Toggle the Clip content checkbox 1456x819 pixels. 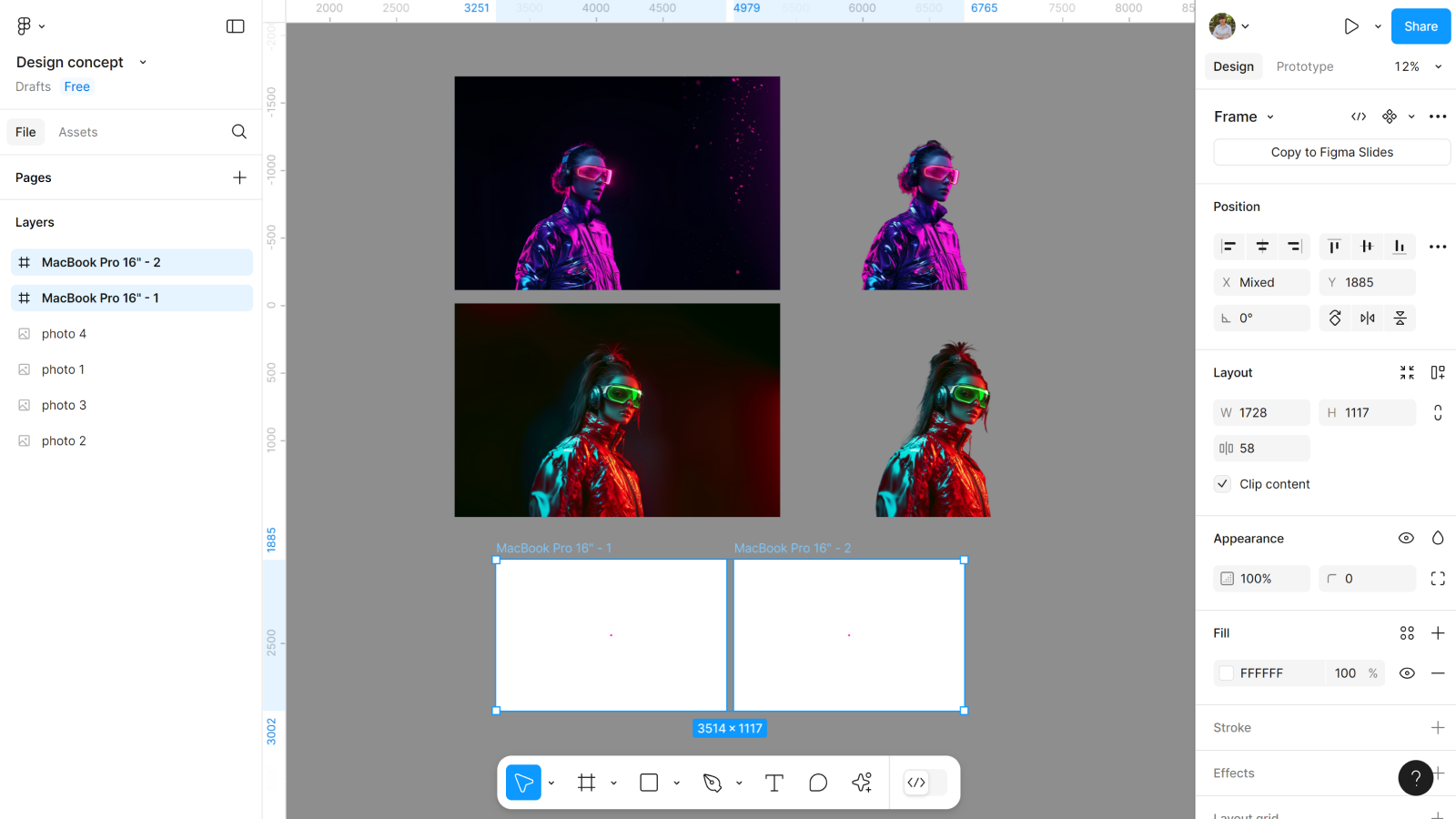pyautogui.click(x=1223, y=484)
